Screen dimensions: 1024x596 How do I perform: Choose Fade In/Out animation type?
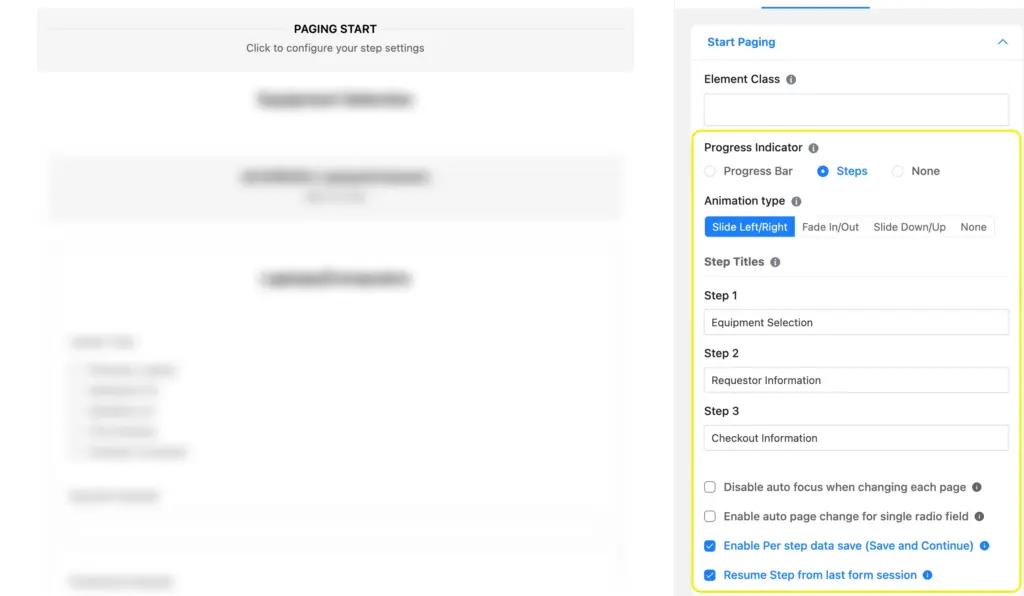(831, 226)
